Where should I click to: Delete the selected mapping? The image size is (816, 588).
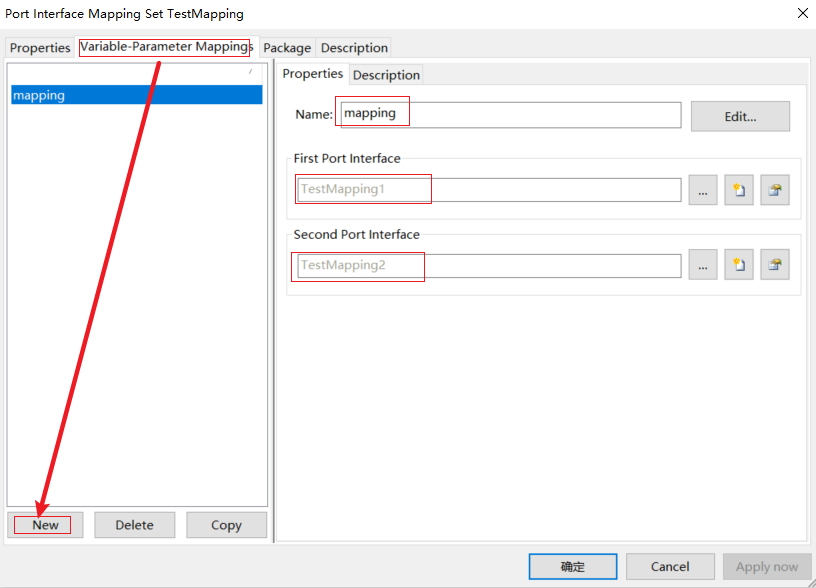pyautogui.click(x=134, y=524)
